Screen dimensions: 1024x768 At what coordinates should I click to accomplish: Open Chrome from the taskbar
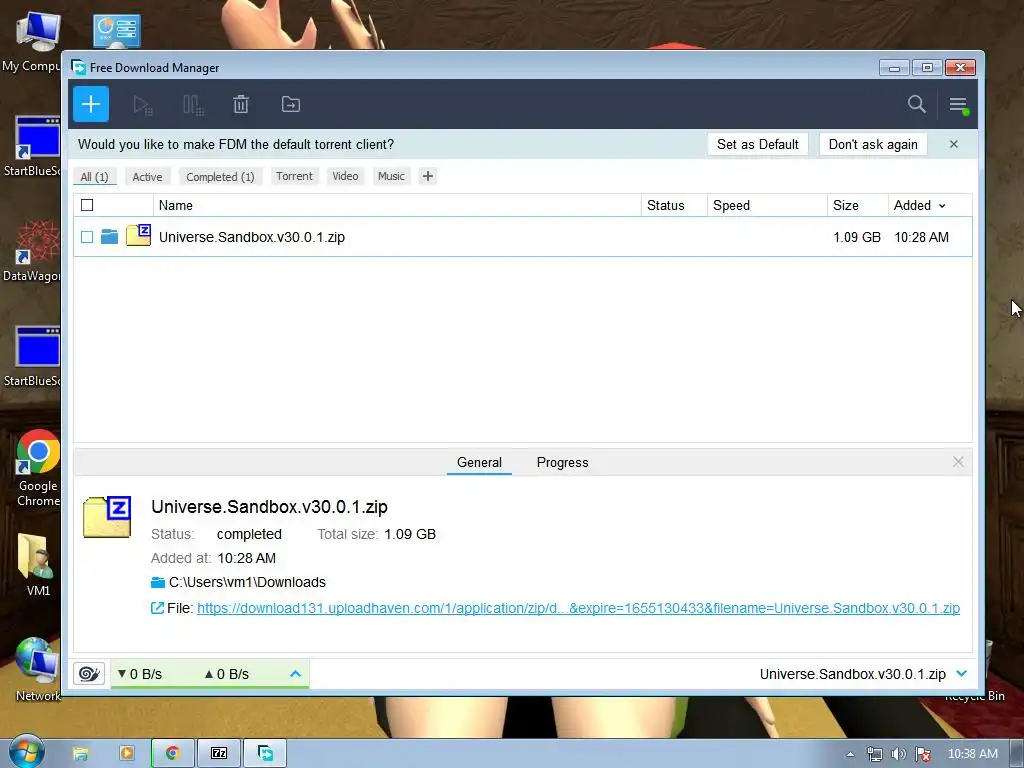(172, 753)
